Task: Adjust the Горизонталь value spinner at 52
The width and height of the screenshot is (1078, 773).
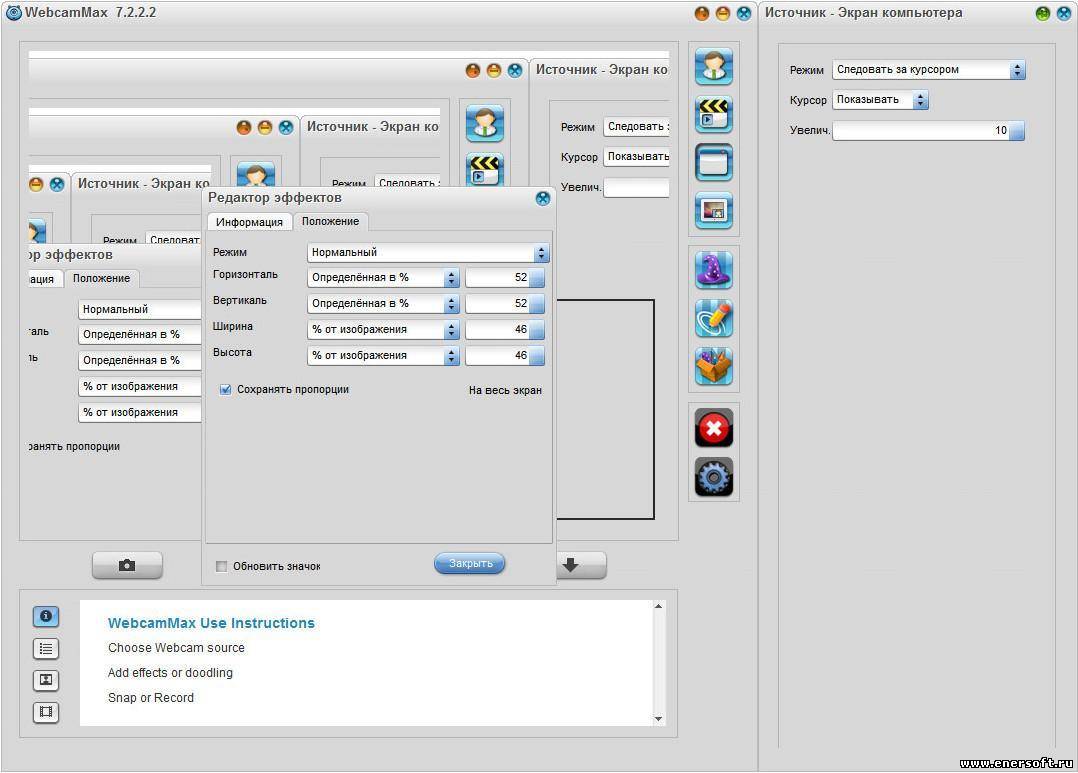Action: coord(505,278)
